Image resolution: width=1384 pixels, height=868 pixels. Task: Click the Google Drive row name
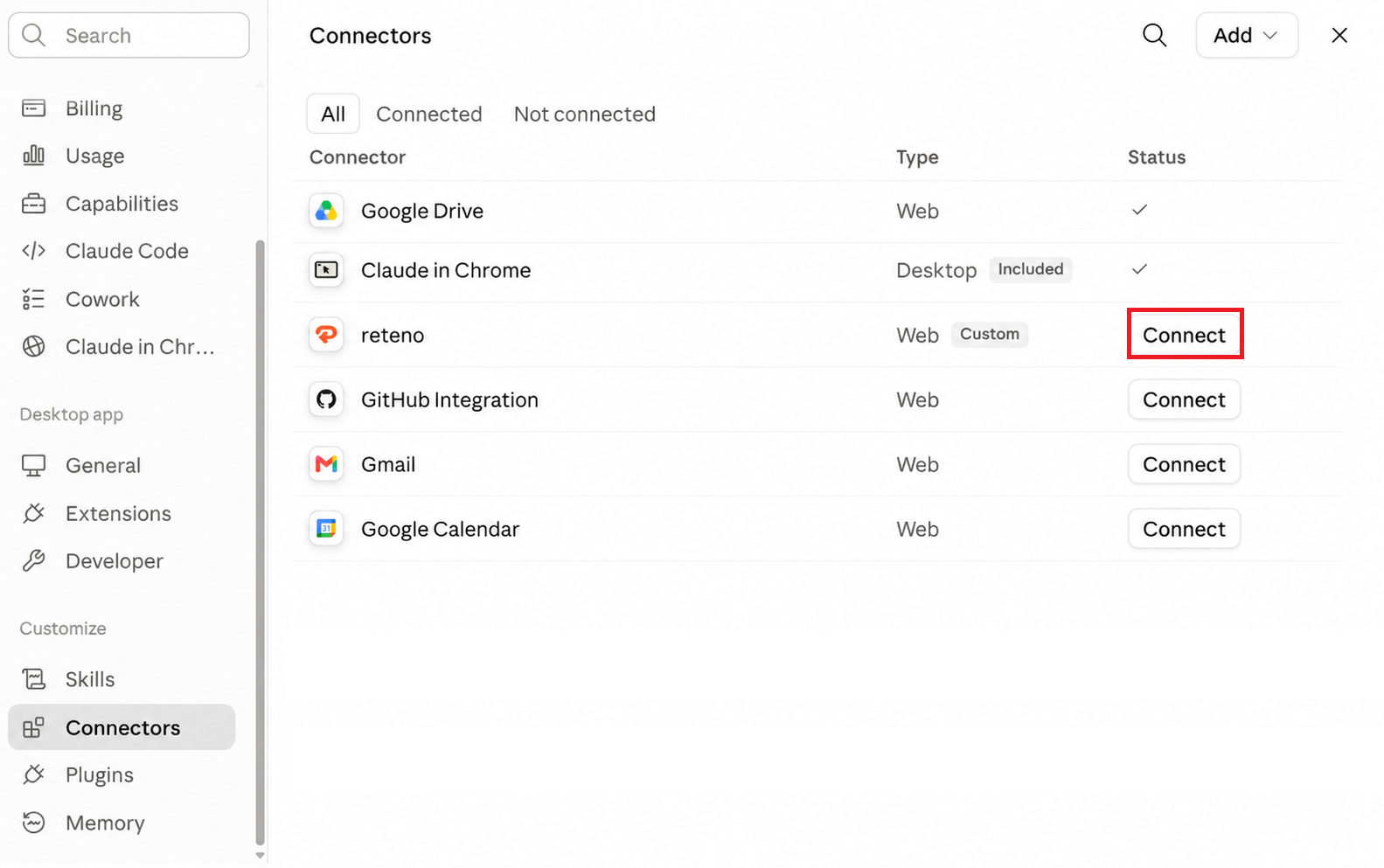422,211
